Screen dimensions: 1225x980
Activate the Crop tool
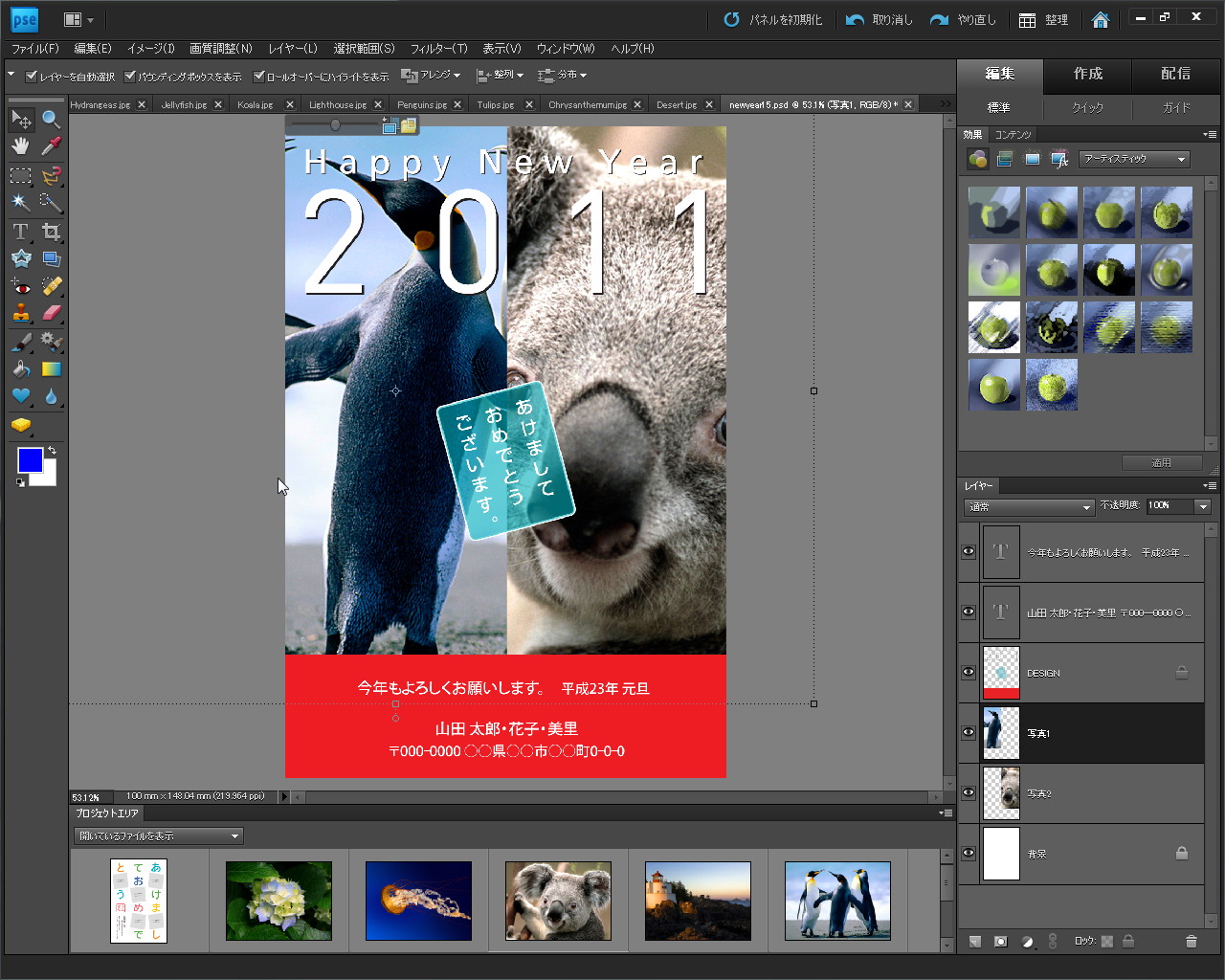(51, 231)
